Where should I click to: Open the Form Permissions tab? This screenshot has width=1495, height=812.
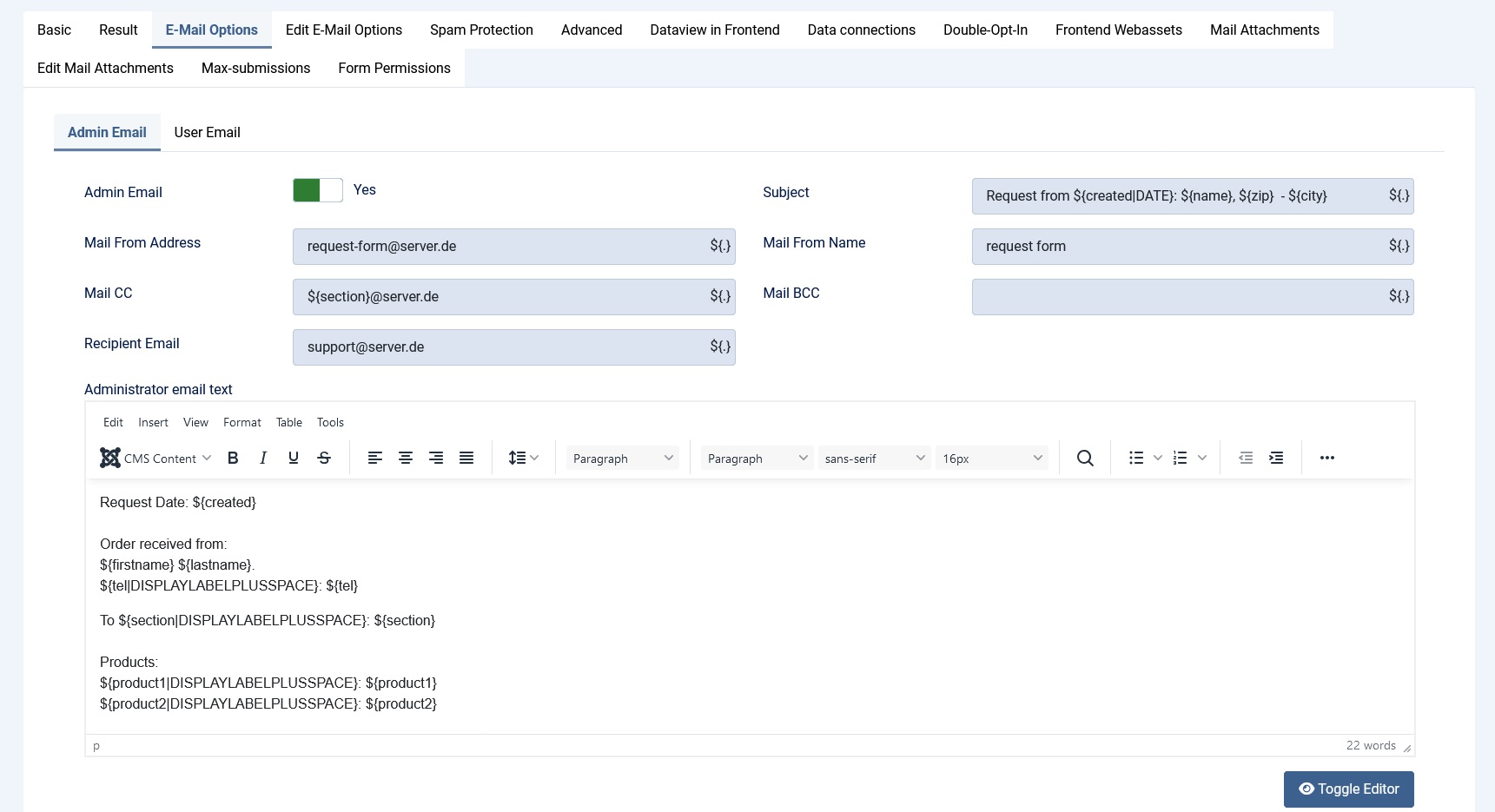pos(394,68)
